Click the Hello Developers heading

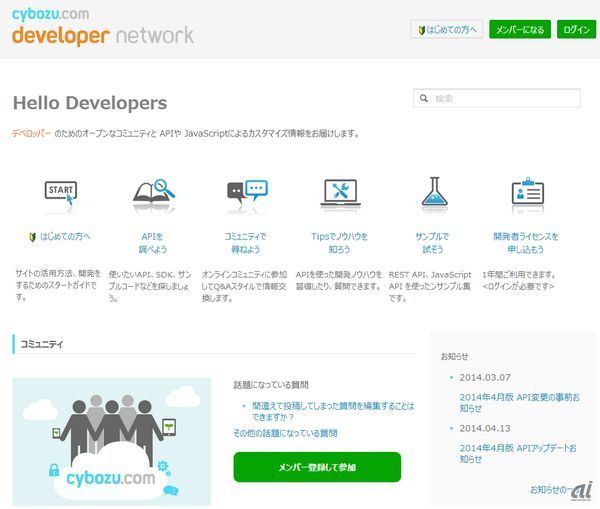[x=90, y=103]
